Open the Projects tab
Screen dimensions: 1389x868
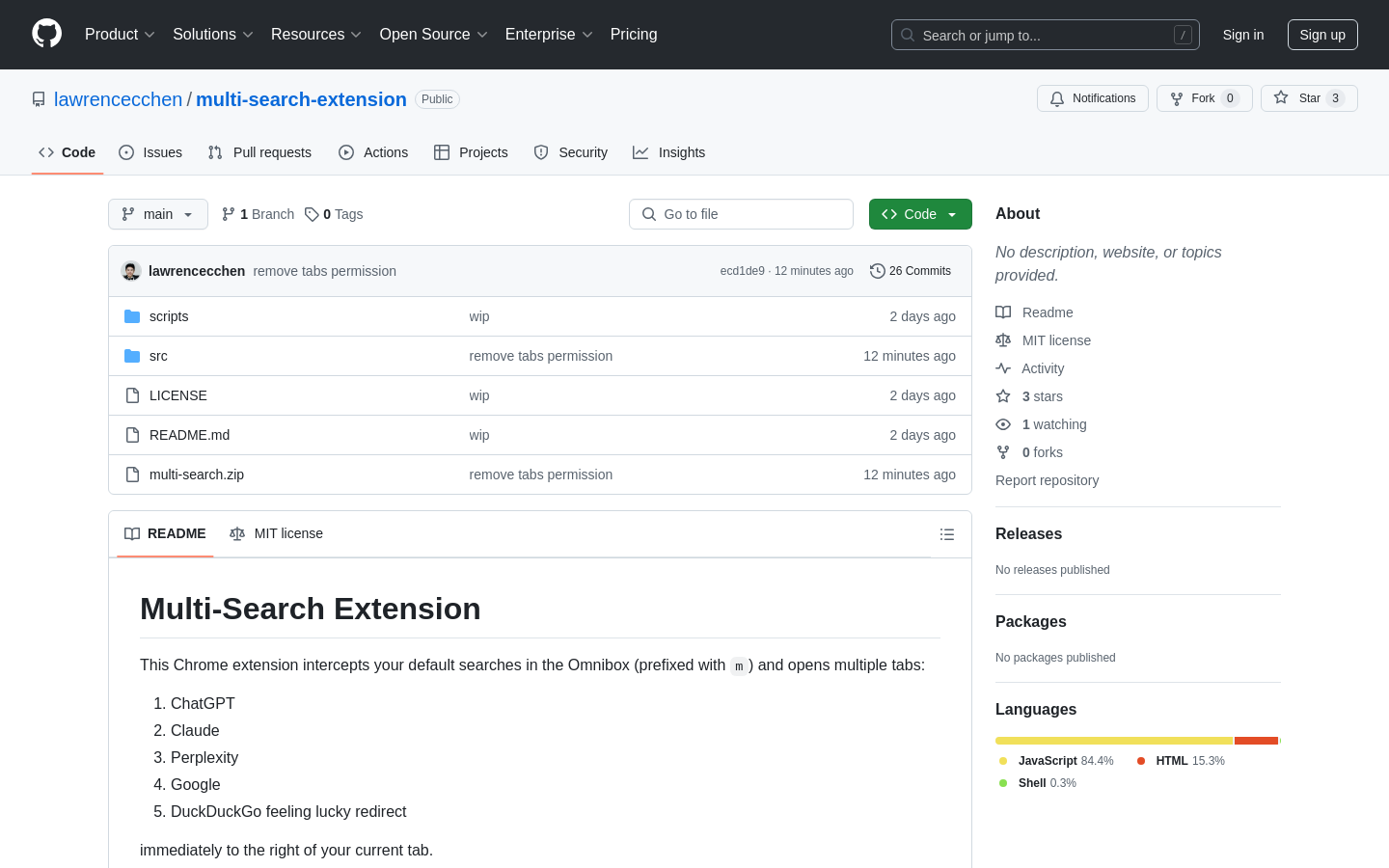(x=471, y=152)
